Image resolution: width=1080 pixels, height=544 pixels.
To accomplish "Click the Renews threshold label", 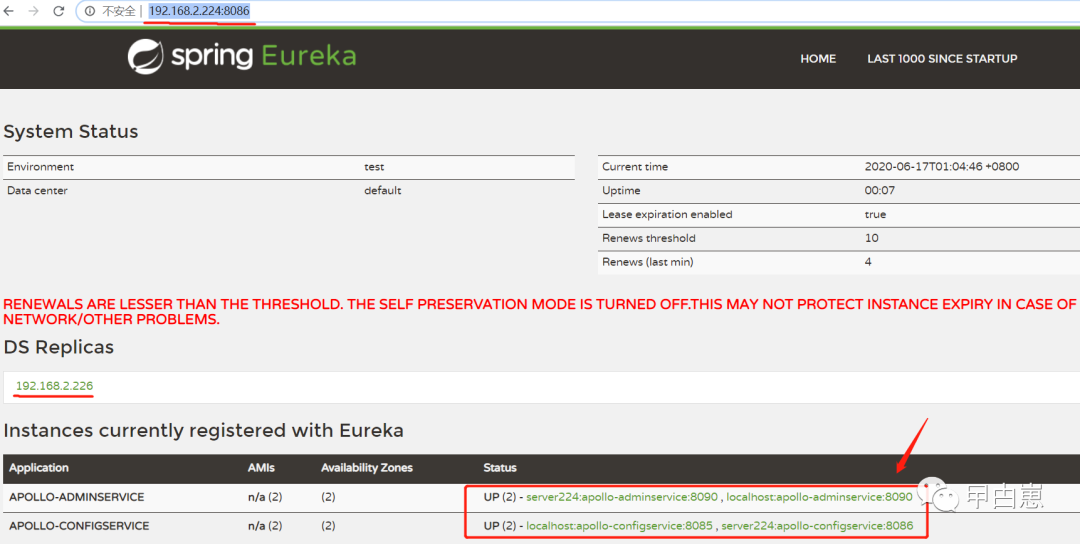I will tap(649, 238).
